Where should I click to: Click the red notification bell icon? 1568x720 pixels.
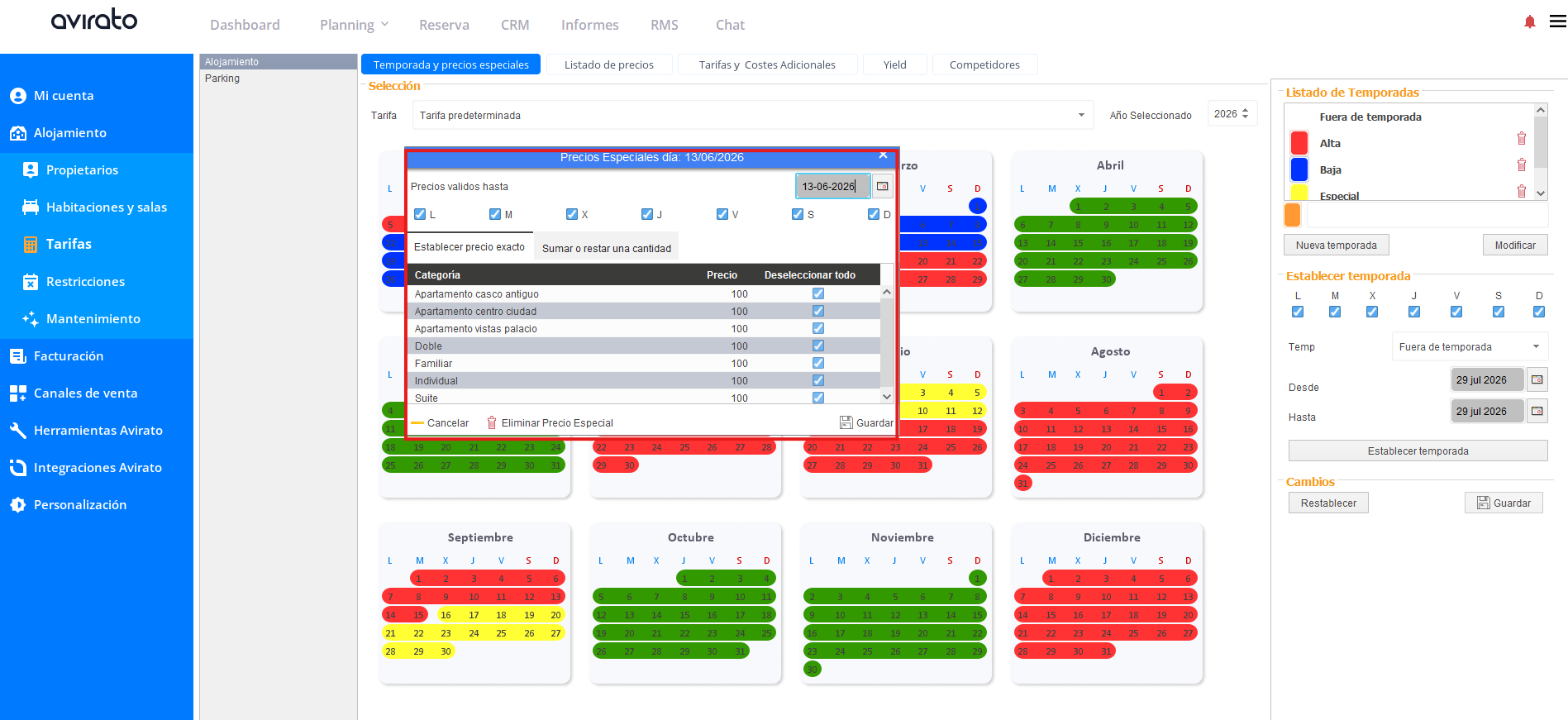pyautogui.click(x=1529, y=22)
